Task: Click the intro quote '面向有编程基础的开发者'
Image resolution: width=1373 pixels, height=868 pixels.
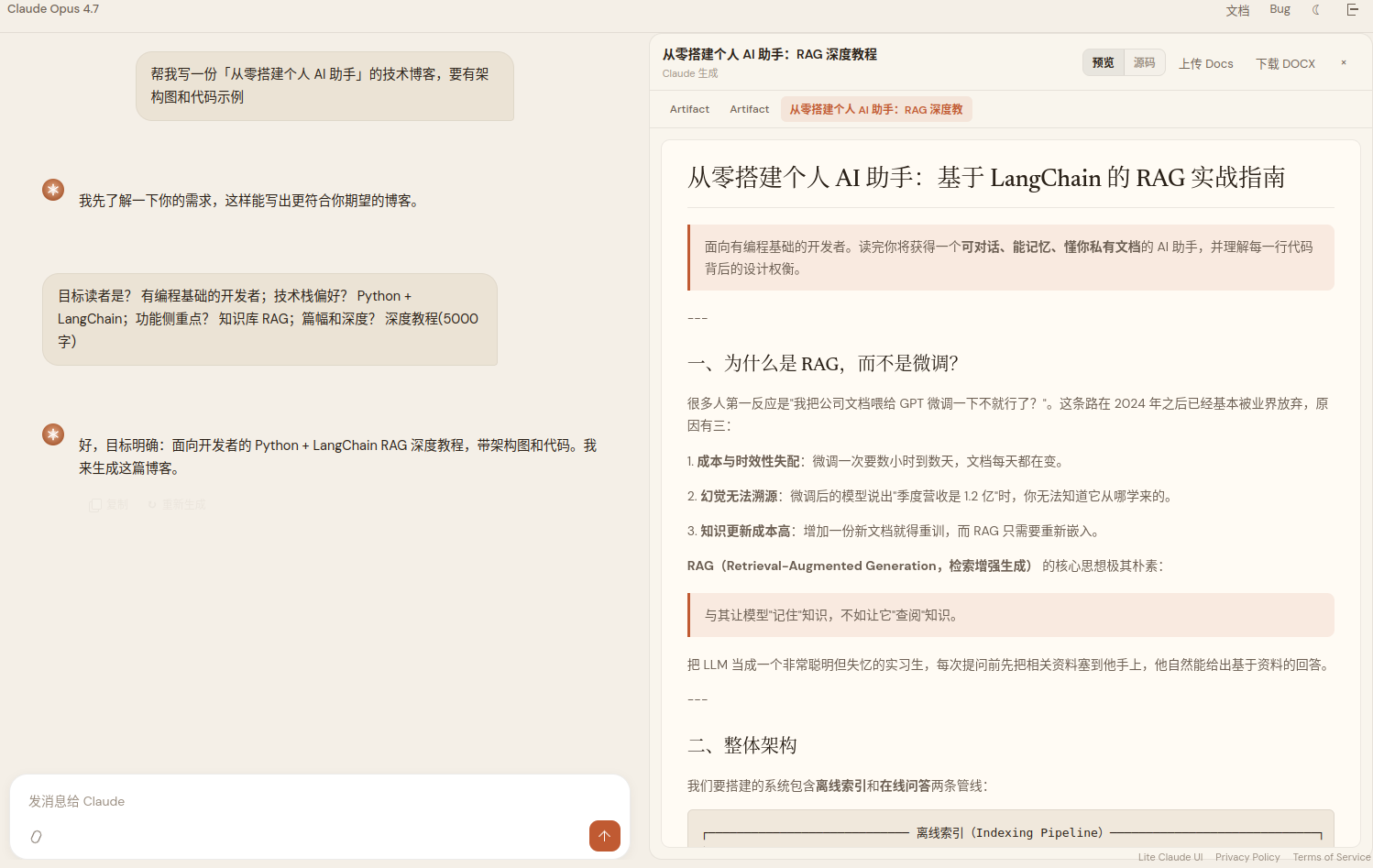Action: coord(1010,258)
